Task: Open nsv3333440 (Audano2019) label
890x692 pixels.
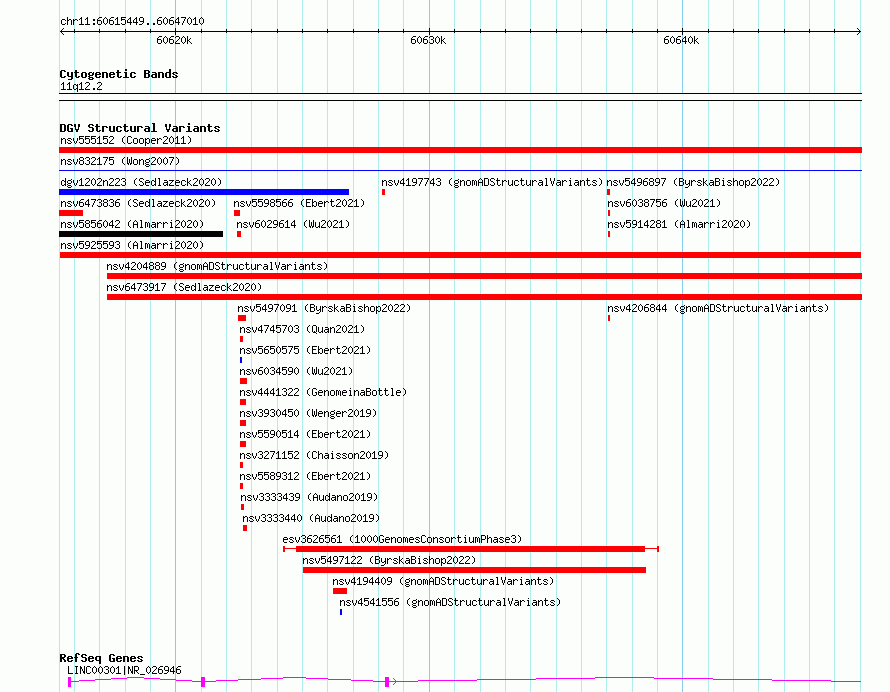Action: coord(311,518)
